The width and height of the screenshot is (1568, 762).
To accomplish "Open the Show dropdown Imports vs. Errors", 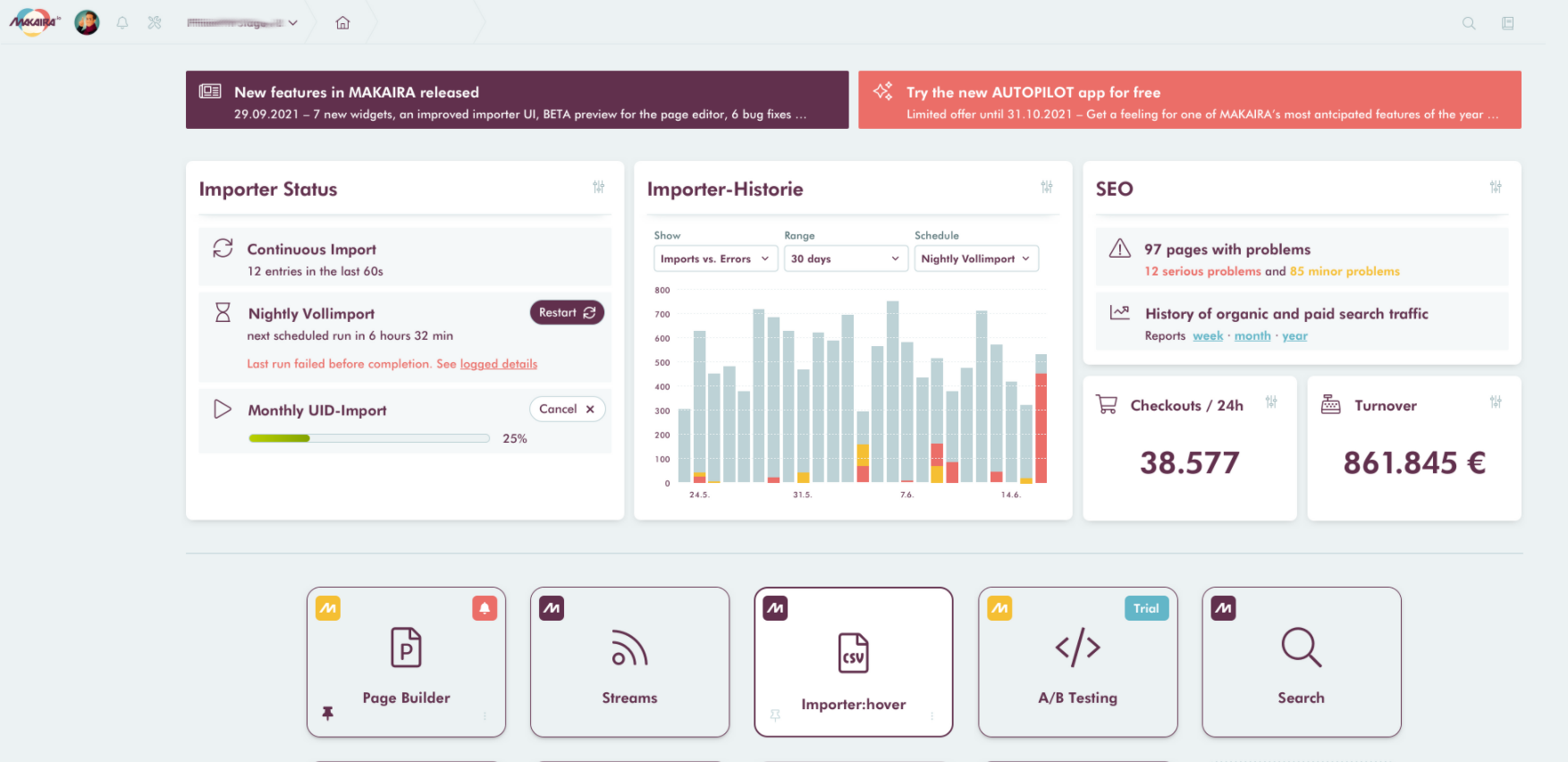I will (x=714, y=258).
